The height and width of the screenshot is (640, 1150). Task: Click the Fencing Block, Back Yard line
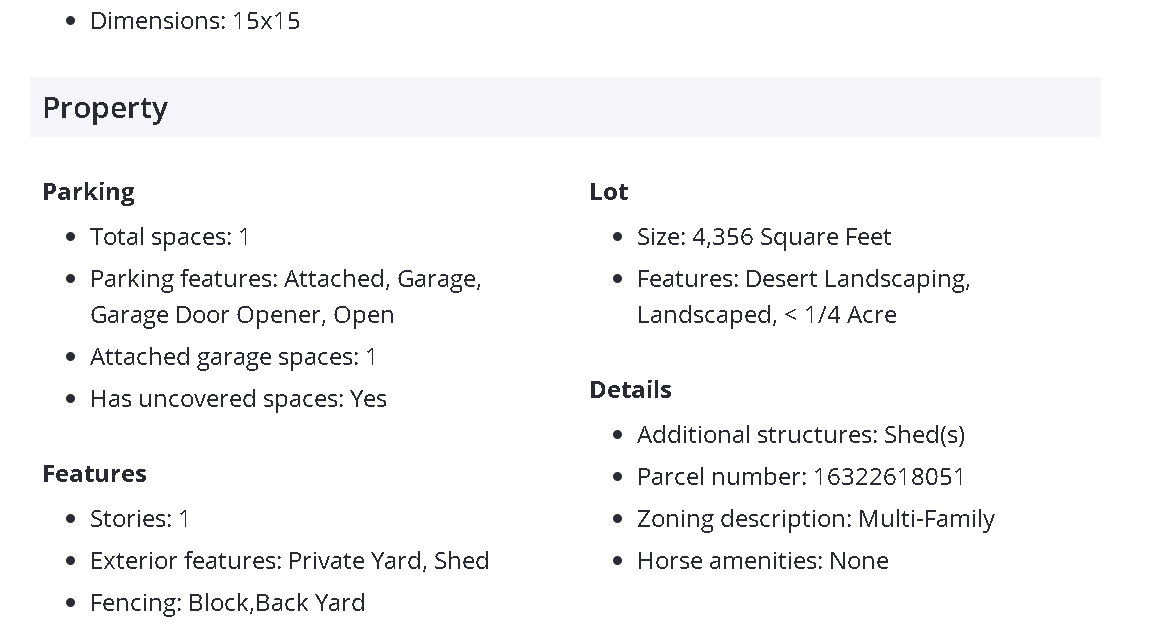pyautogui.click(x=227, y=603)
